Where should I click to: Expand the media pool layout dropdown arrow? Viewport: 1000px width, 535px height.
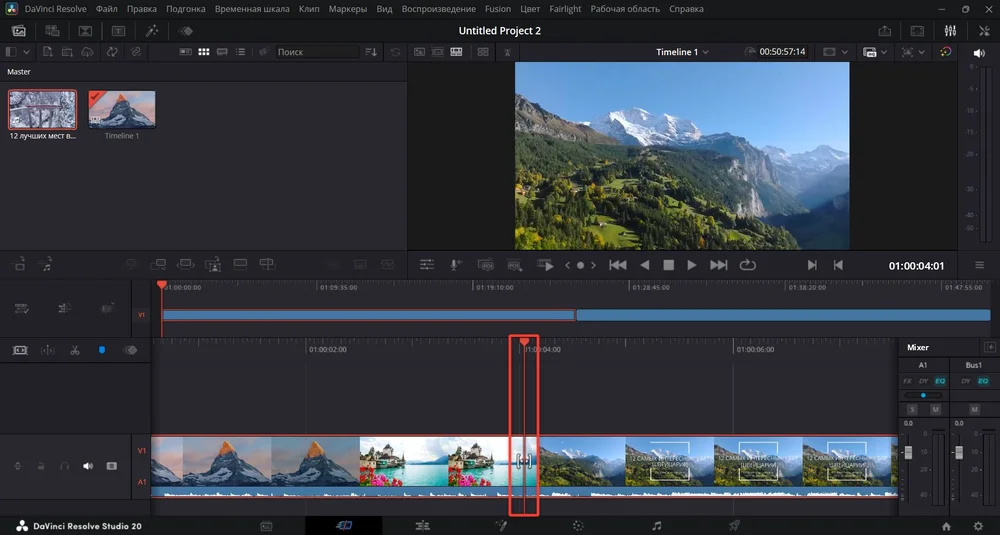pyautogui.click(x=25, y=52)
